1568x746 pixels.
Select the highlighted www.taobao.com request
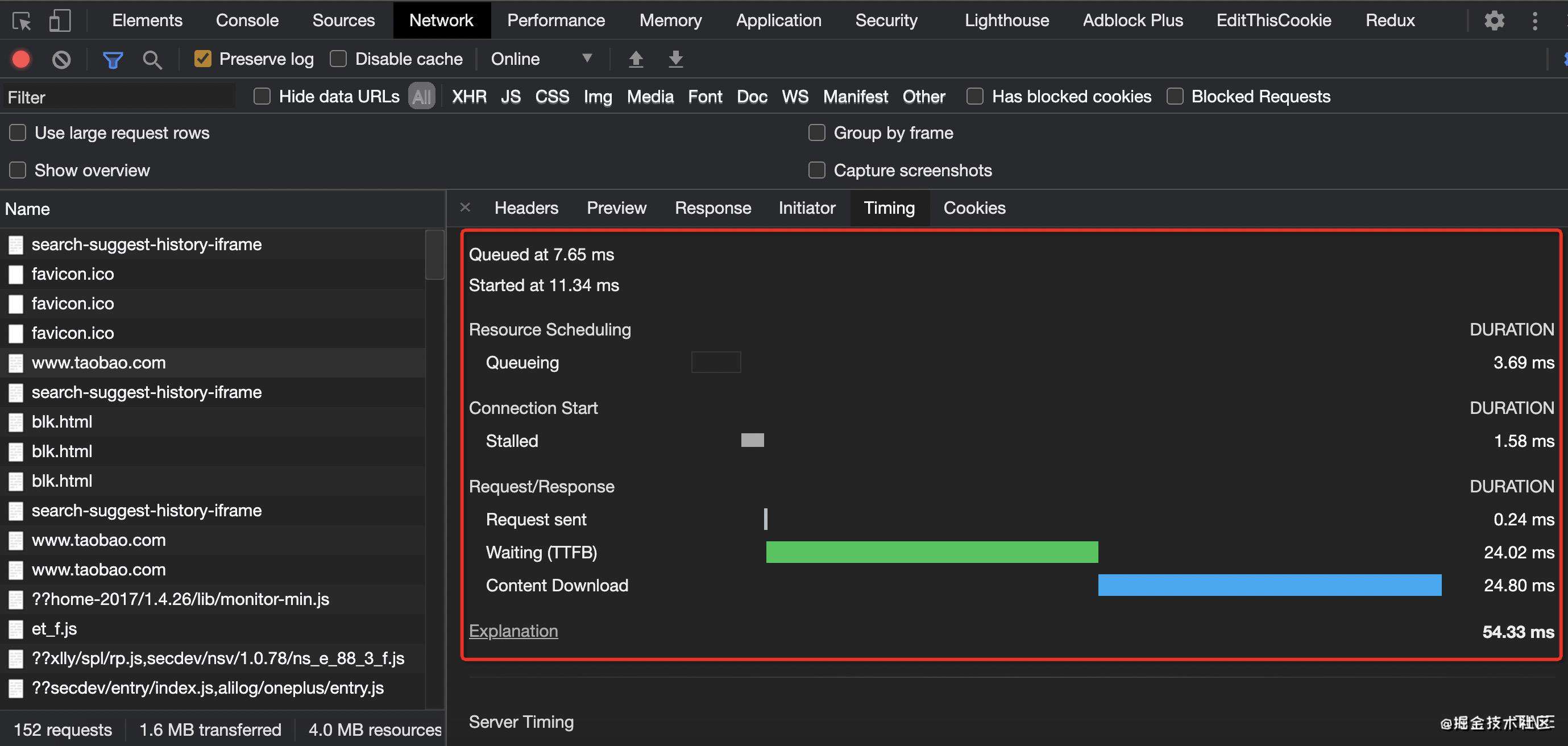point(213,363)
